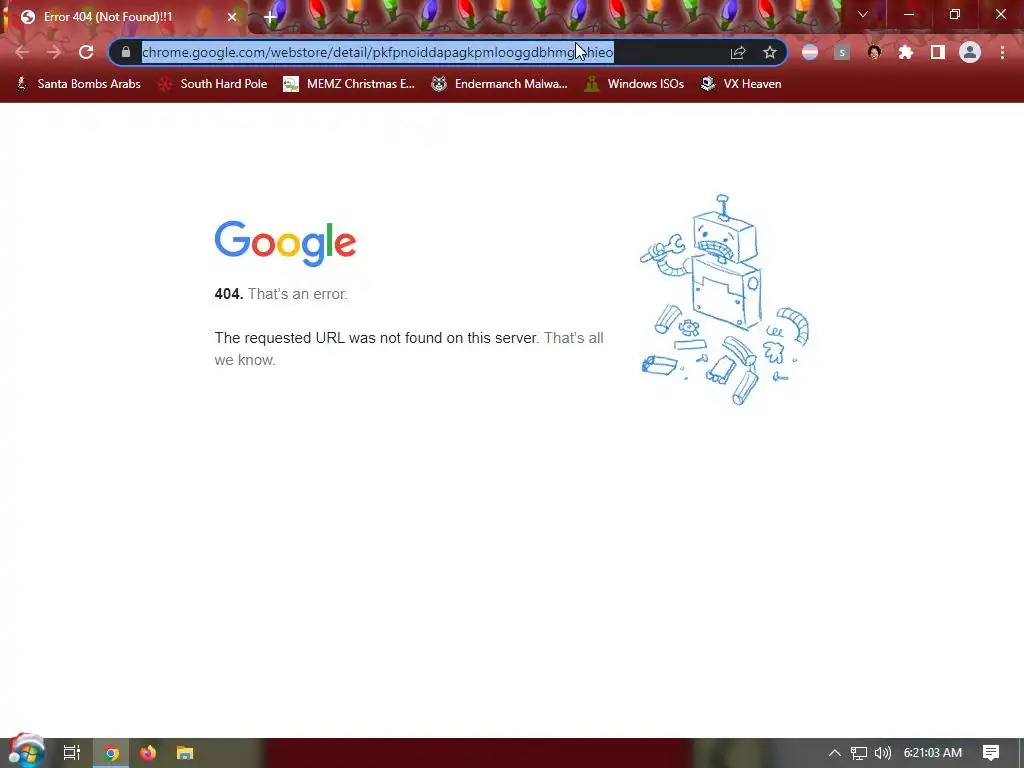Screen dimensions: 1024x768
Task: Click the '404. That's an error.' text
Action: pos(281,294)
